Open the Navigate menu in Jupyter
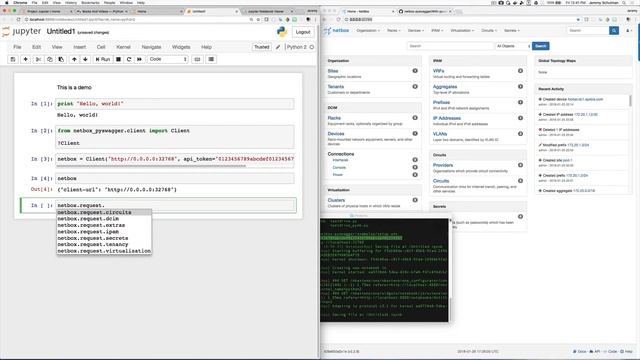The image size is (640, 360). (x=151, y=47)
